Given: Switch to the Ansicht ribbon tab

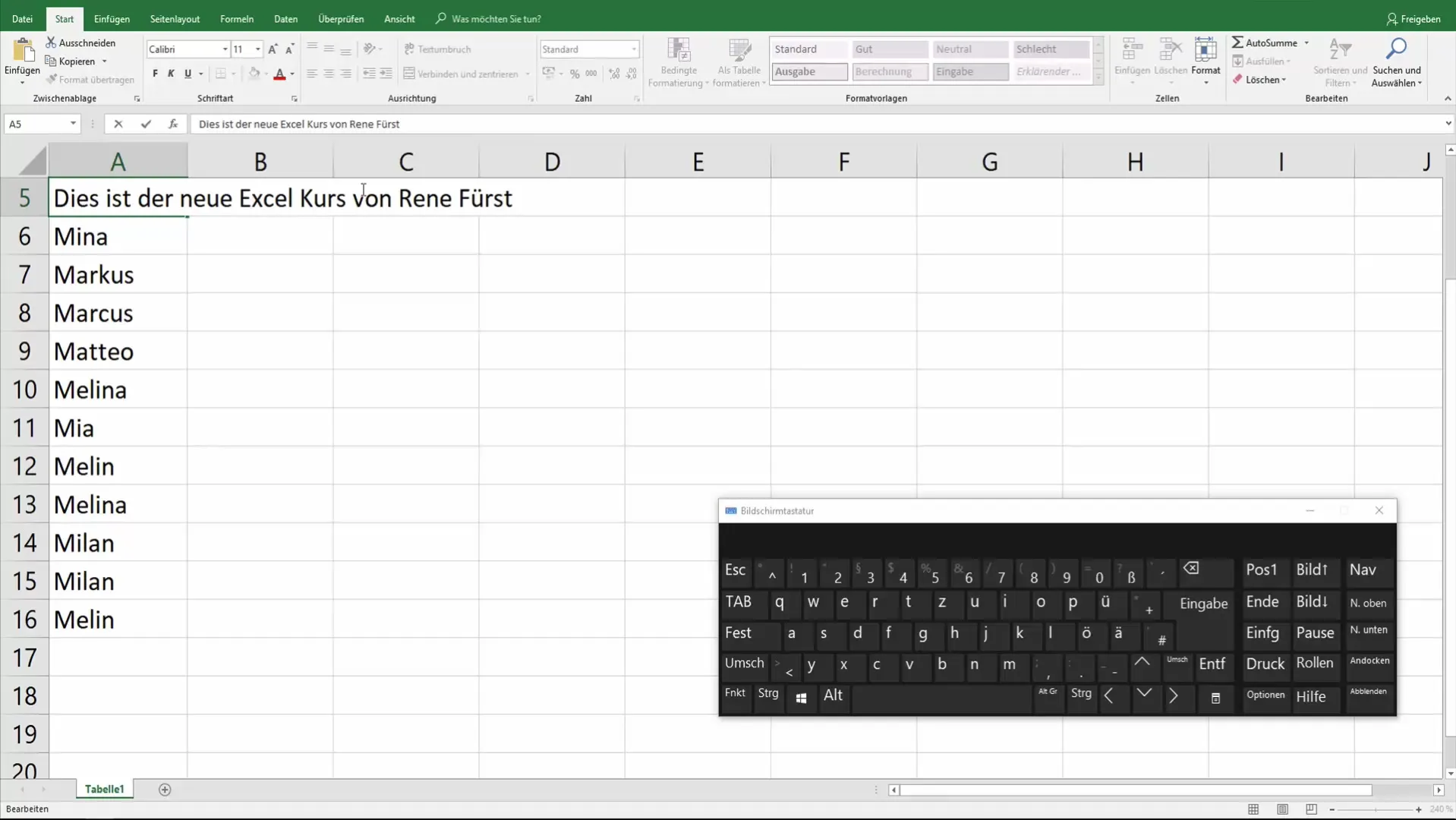Looking at the screenshot, I should pos(399,19).
